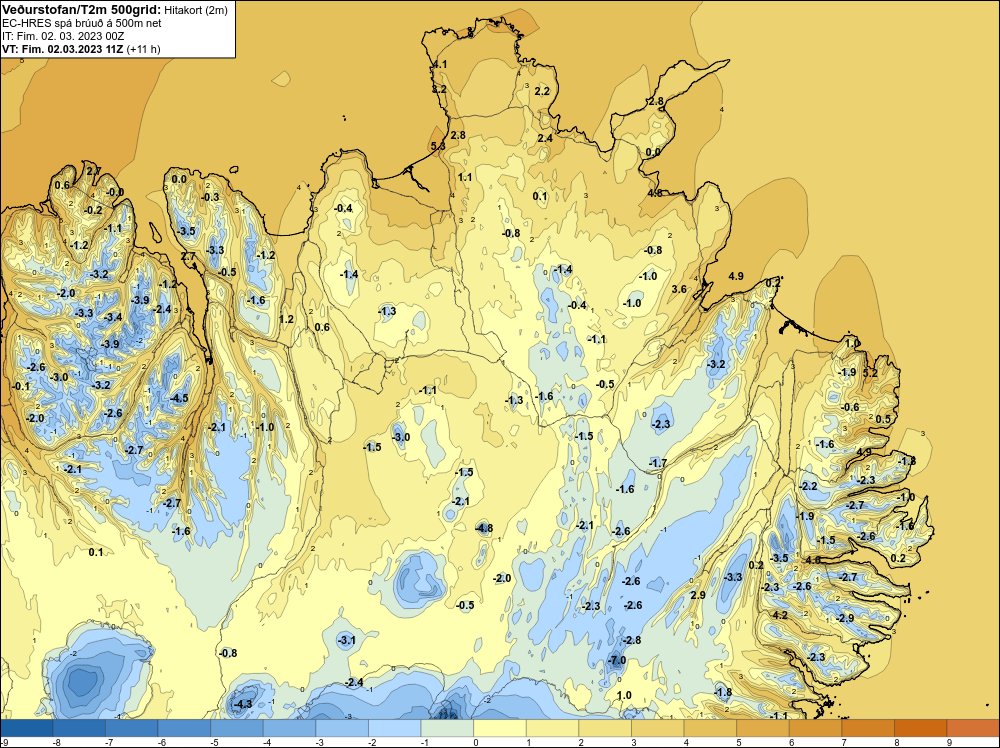The width and height of the screenshot is (1000, 748).
Task: Click the temperature value '-2.9'
Action: click(x=845, y=618)
